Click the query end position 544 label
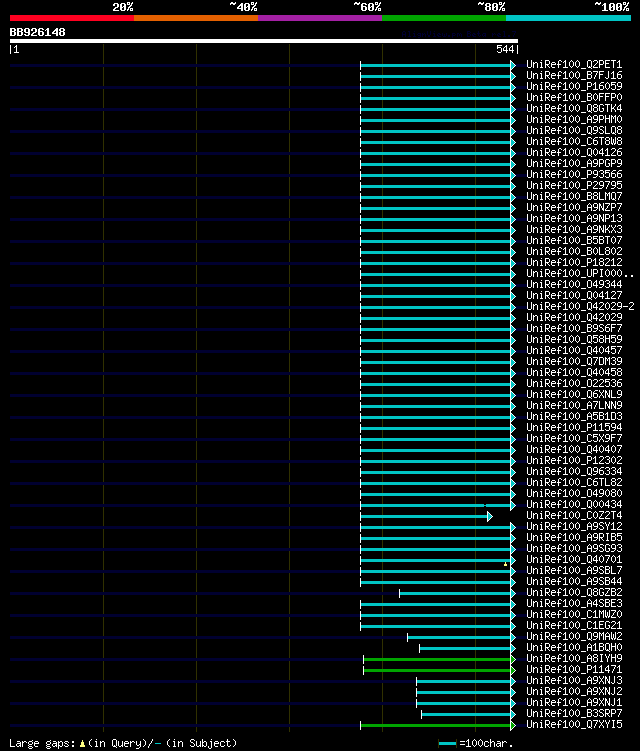Image resolution: width=640 pixels, height=751 pixels. pyautogui.click(x=505, y=49)
